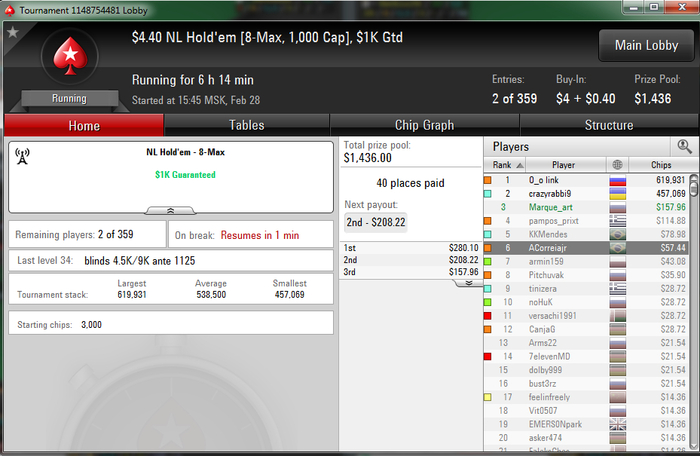This screenshot has height=456, width=700.
Task: Open the Structure tab
Action: click(609, 125)
